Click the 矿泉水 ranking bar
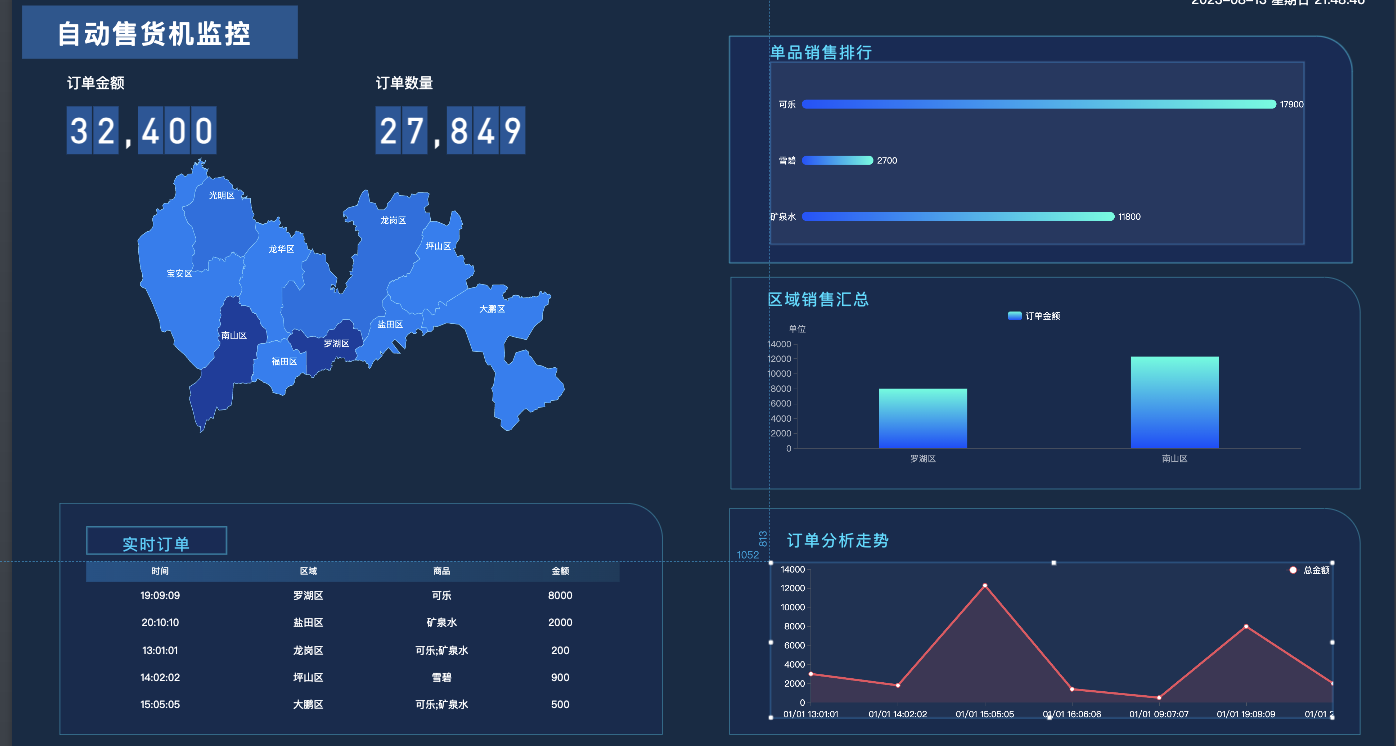Image resolution: width=1396 pixels, height=746 pixels. coord(958,217)
